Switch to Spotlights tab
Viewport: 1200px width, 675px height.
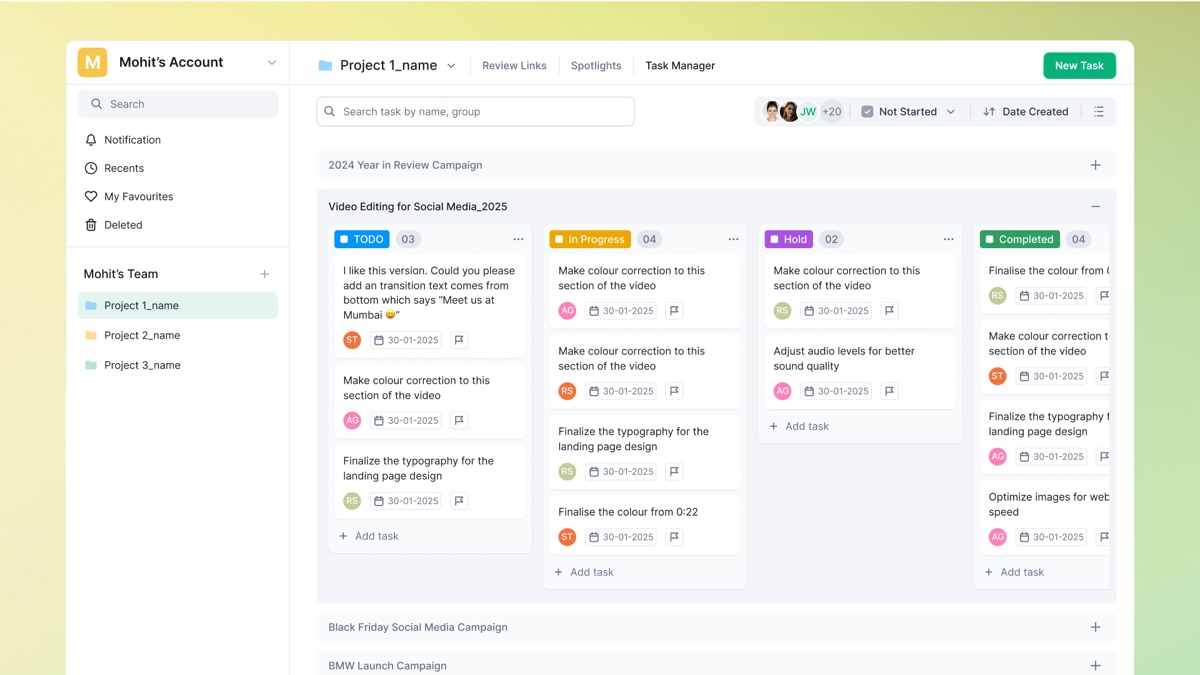[x=596, y=66]
